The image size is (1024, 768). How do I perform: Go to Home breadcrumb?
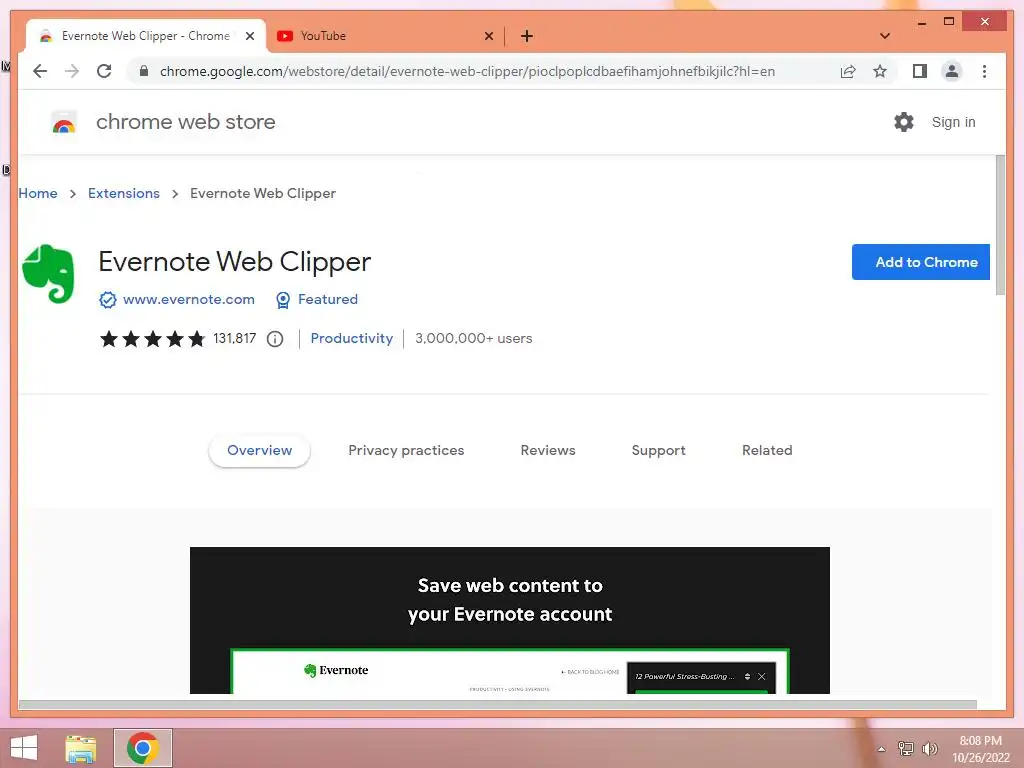coord(38,193)
